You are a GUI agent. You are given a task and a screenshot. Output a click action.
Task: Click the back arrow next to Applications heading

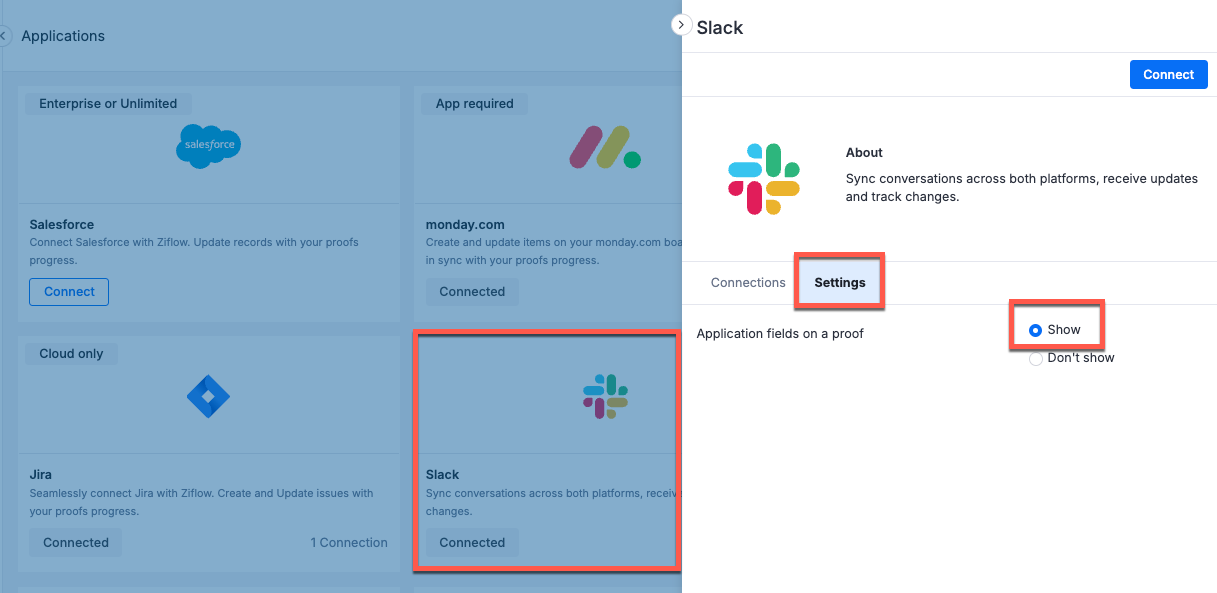(4, 36)
